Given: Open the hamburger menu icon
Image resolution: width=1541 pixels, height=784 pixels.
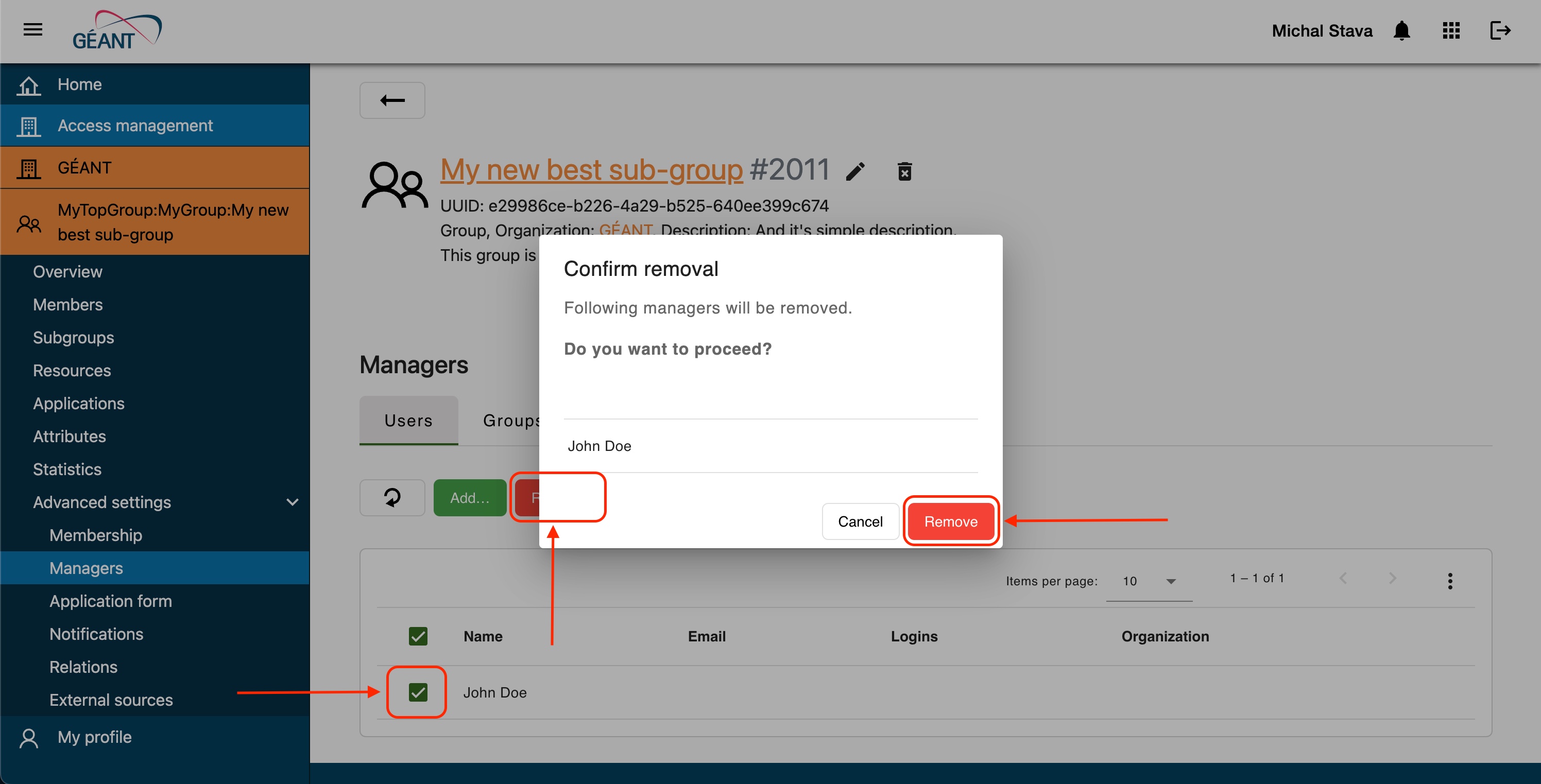Looking at the screenshot, I should (33, 29).
